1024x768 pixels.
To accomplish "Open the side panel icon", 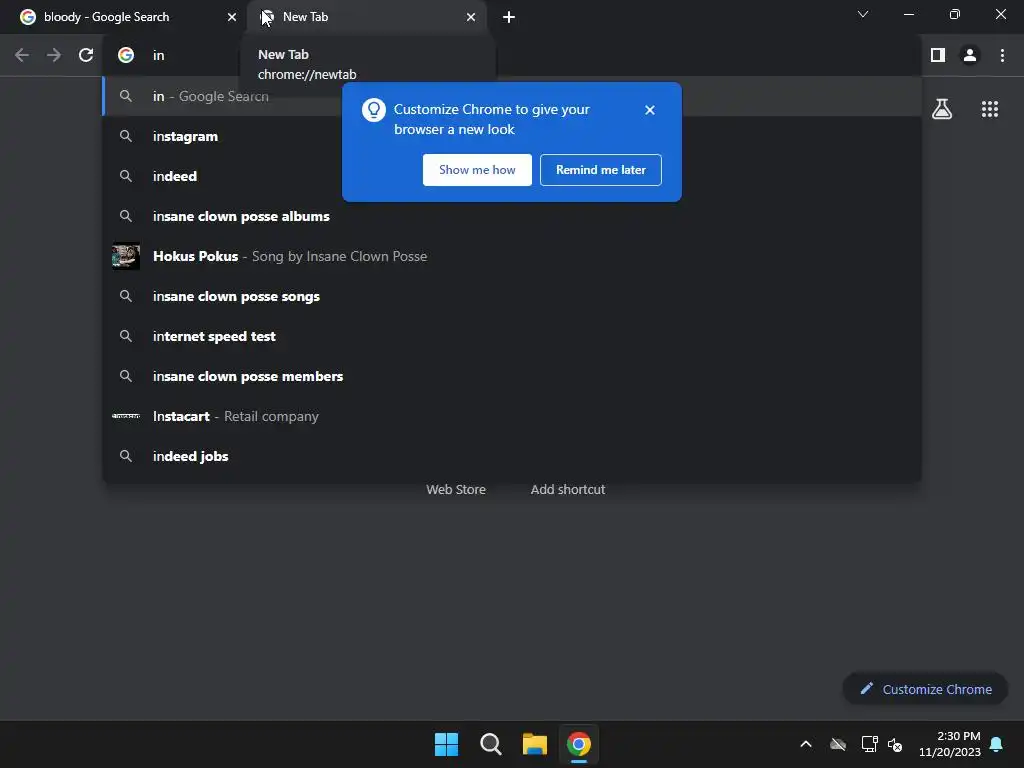I will tap(938, 56).
